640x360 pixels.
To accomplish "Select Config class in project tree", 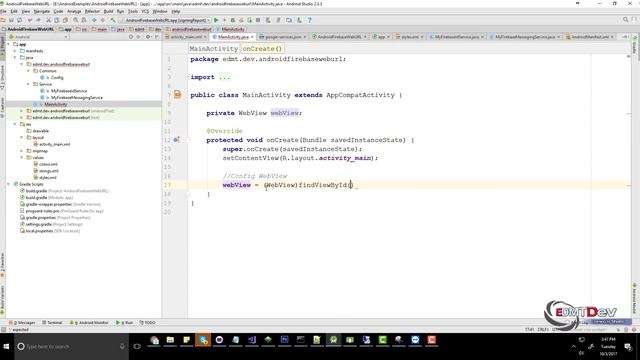I will click(x=52, y=78).
